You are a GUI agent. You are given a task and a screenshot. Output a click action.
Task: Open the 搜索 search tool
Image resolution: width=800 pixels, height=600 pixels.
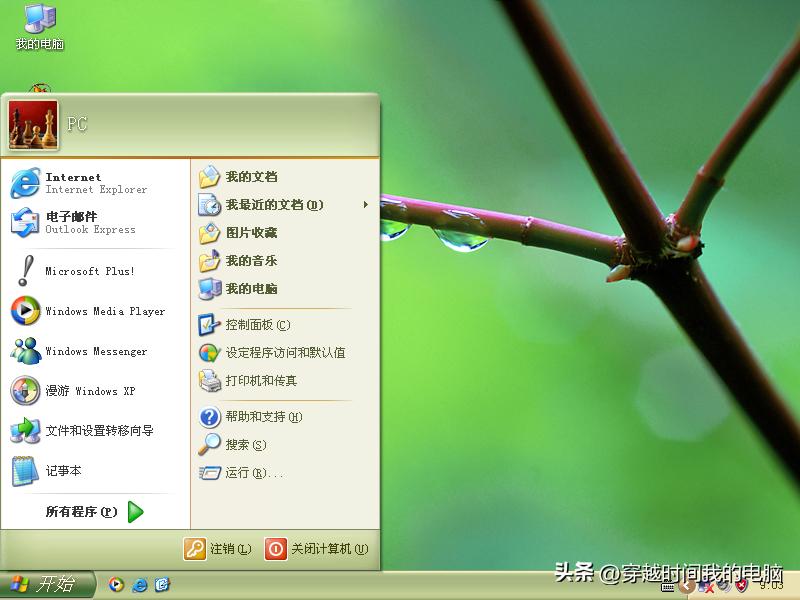(x=237, y=444)
